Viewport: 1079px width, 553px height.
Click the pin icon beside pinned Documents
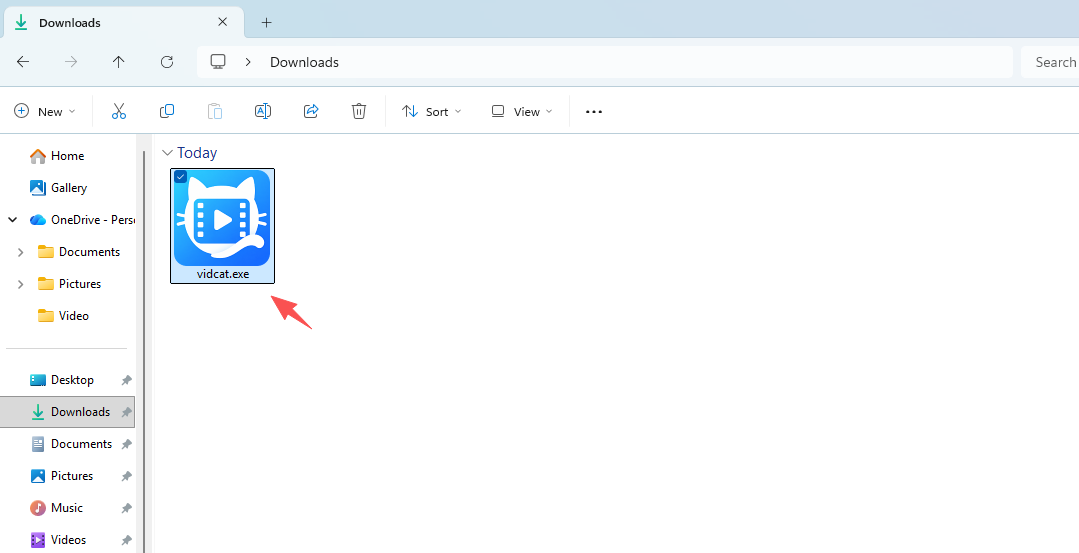127,444
